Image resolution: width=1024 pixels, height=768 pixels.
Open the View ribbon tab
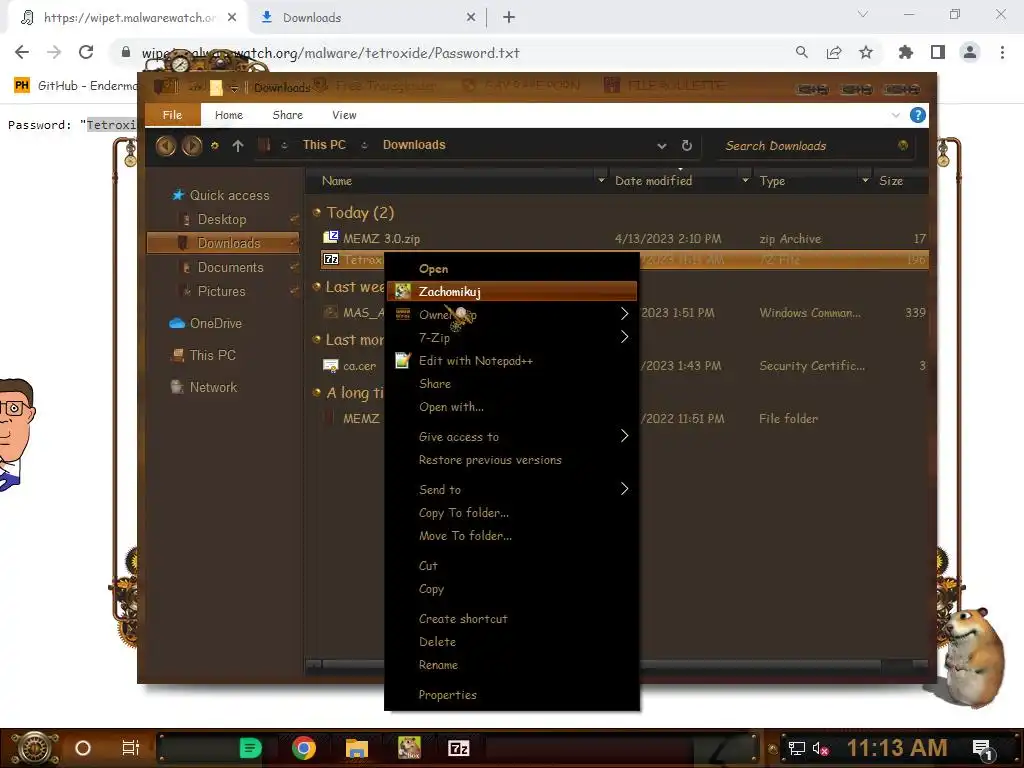[x=344, y=115]
